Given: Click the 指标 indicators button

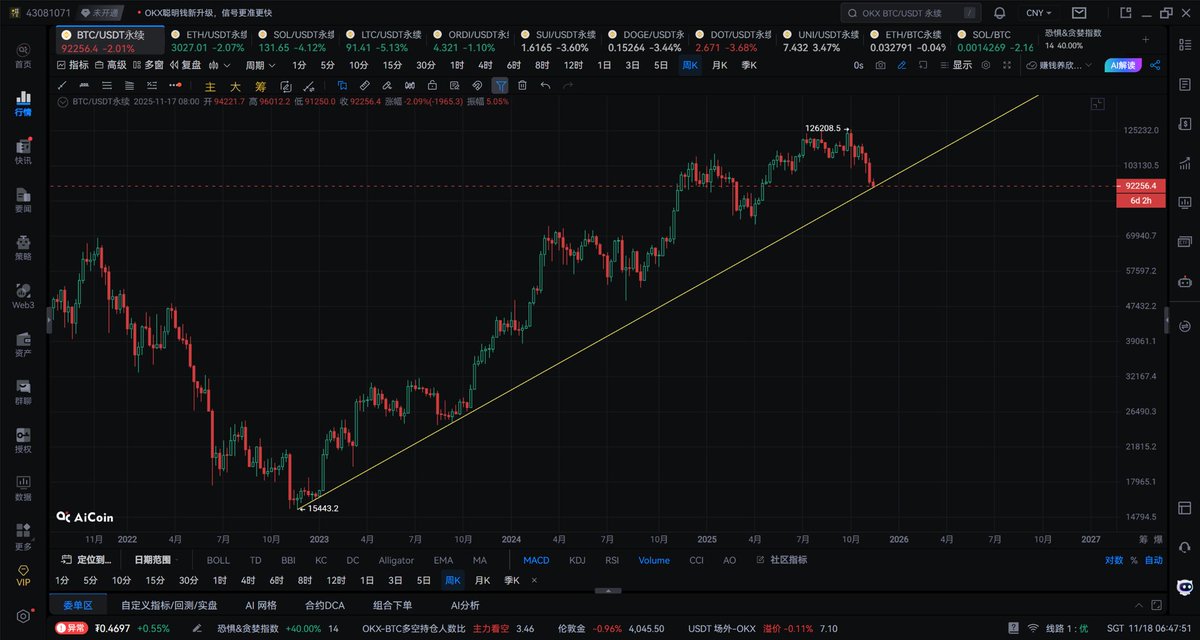Looking at the screenshot, I should pos(72,65).
